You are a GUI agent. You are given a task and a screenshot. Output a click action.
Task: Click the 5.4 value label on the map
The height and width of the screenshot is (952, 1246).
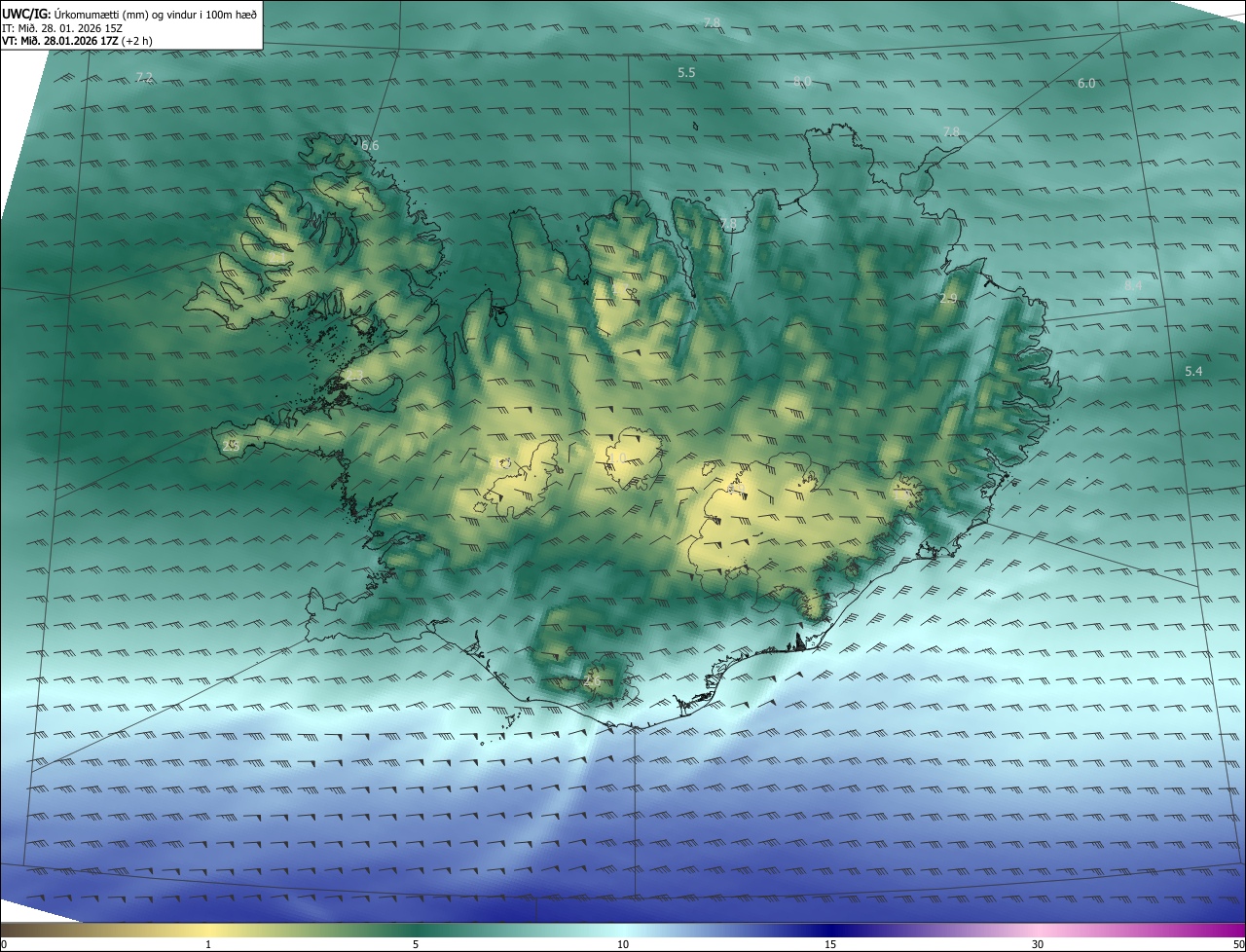click(x=1193, y=372)
